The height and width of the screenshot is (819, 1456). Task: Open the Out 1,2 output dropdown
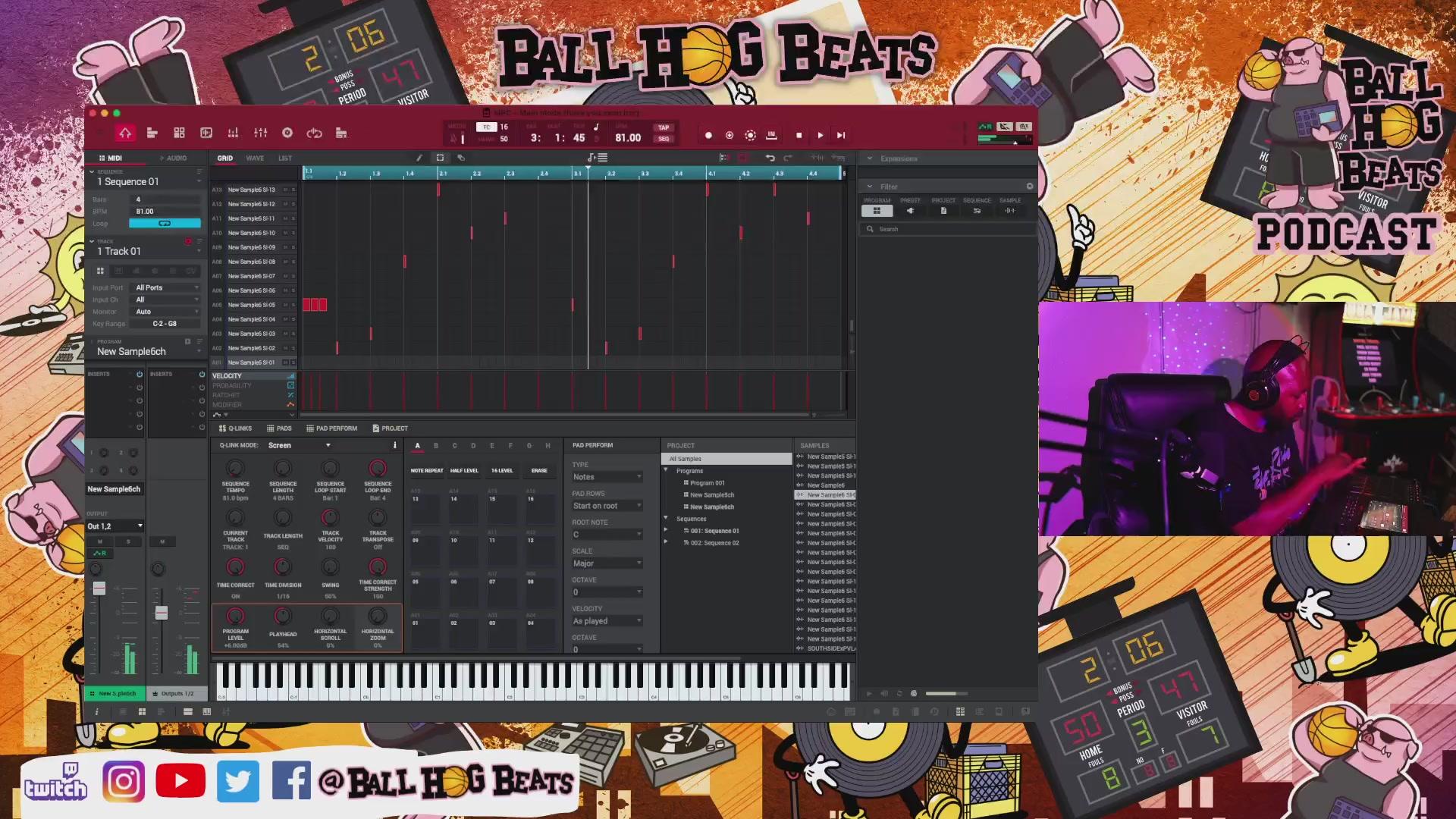pyautogui.click(x=115, y=526)
